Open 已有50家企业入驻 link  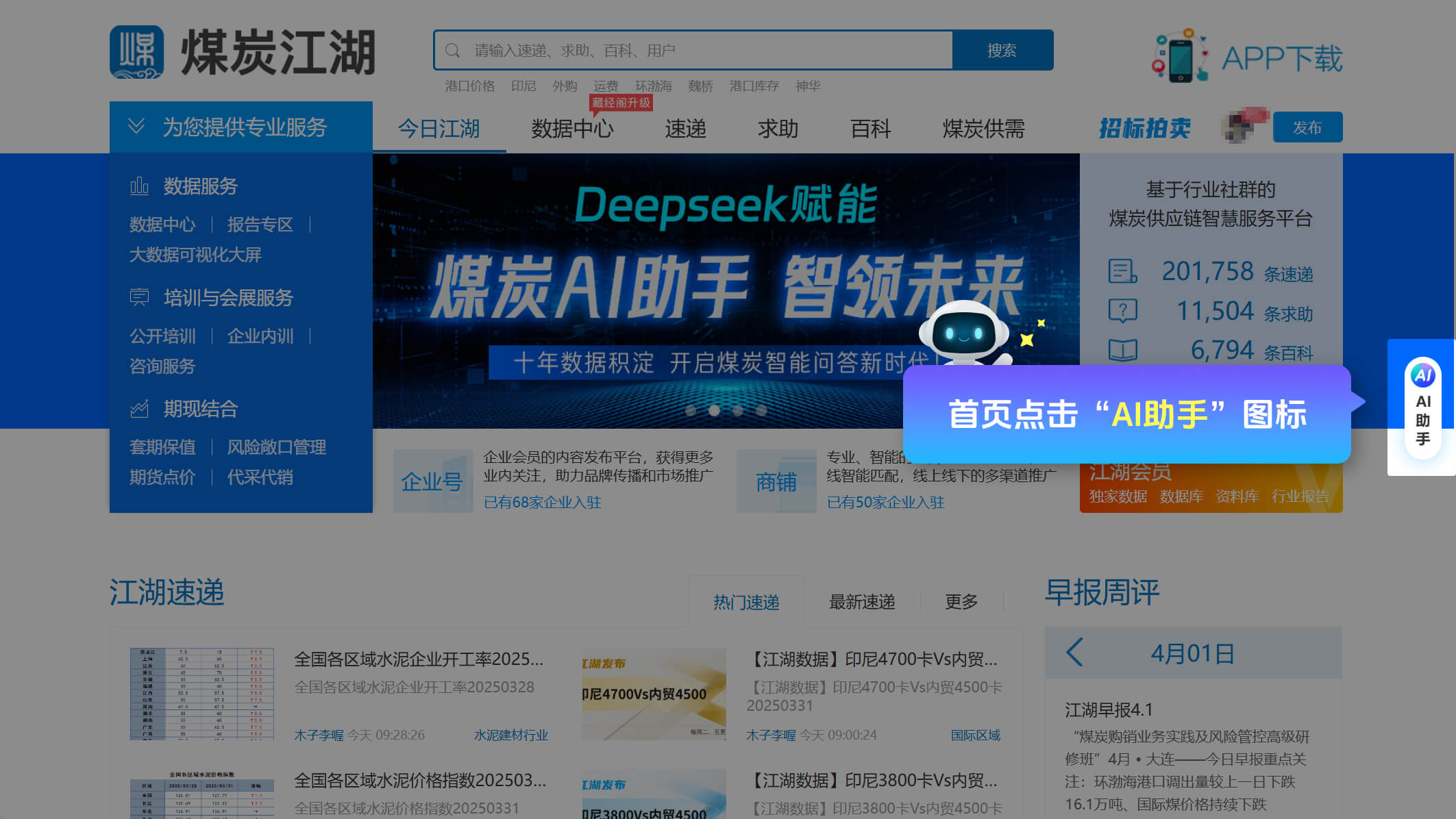[x=885, y=502]
